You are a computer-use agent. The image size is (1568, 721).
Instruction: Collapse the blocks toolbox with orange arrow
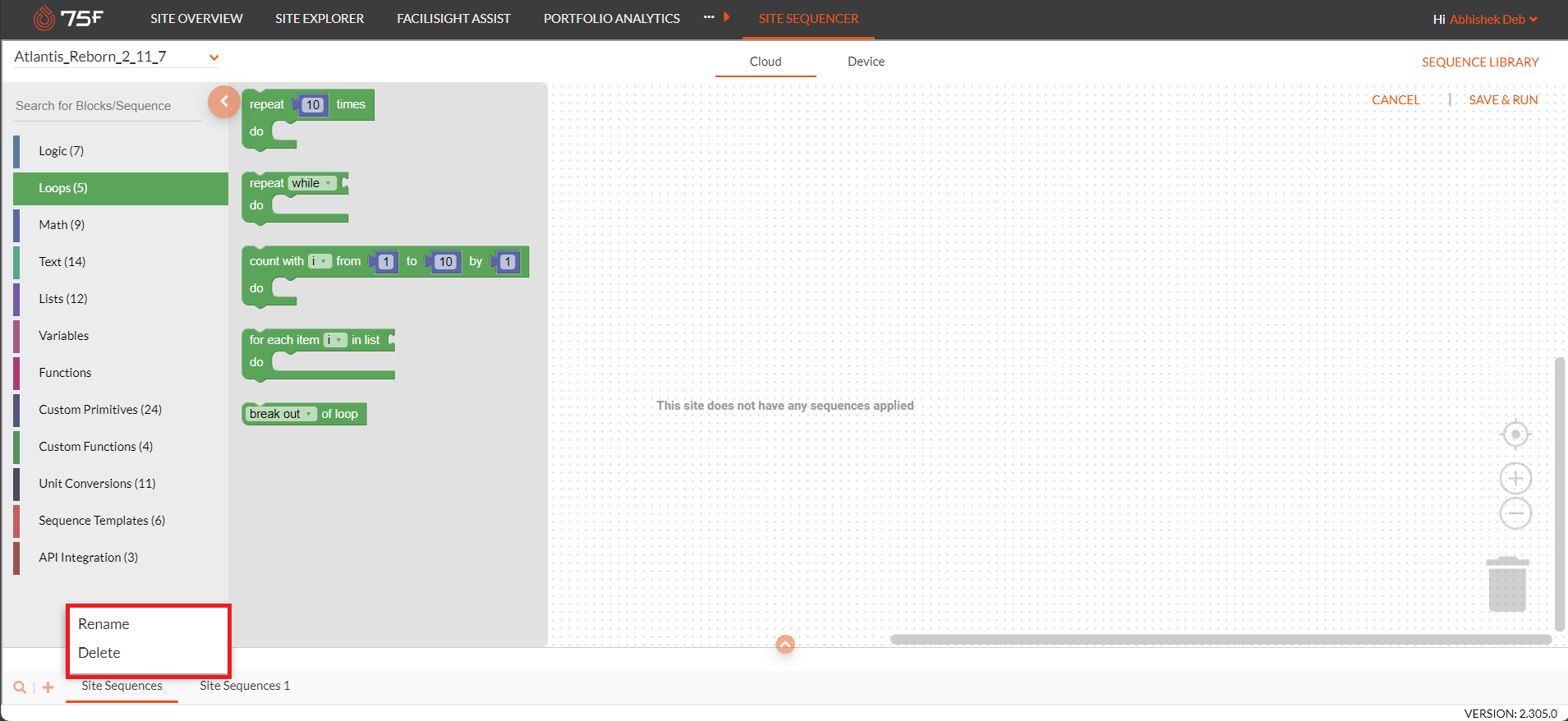tap(223, 102)
